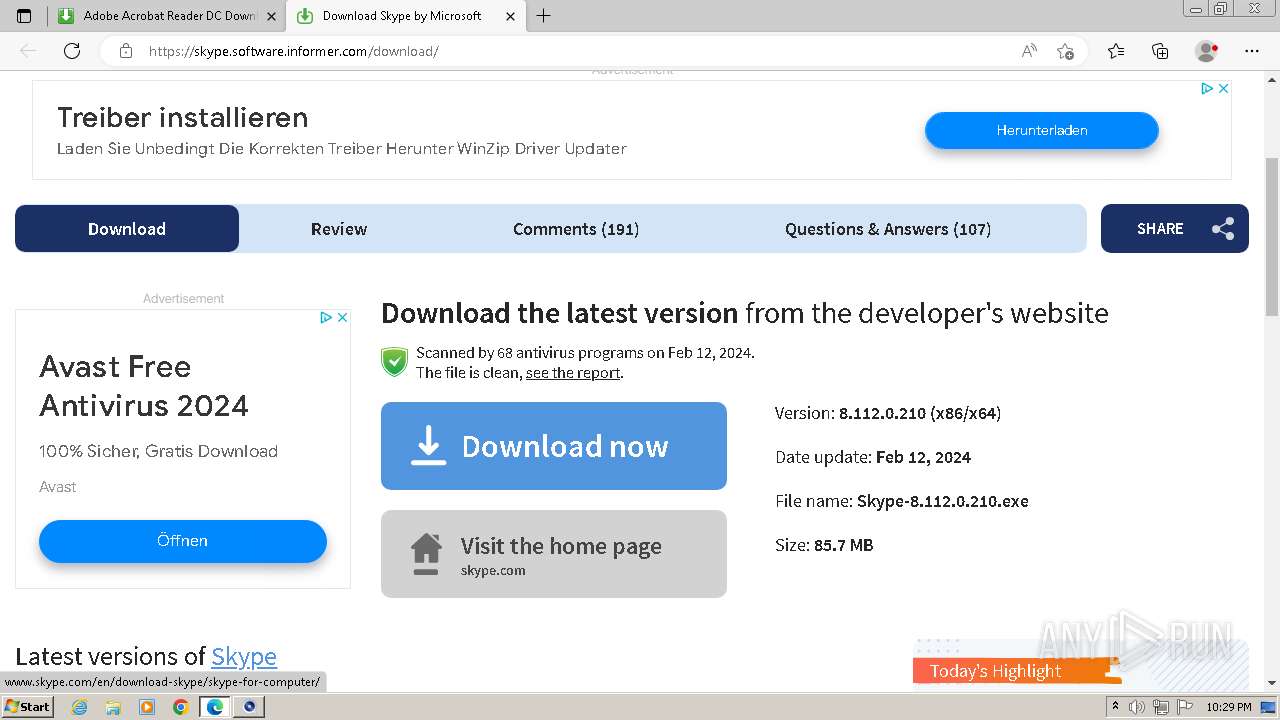Click the Öffnen button in Avast ad

[183, 541]
